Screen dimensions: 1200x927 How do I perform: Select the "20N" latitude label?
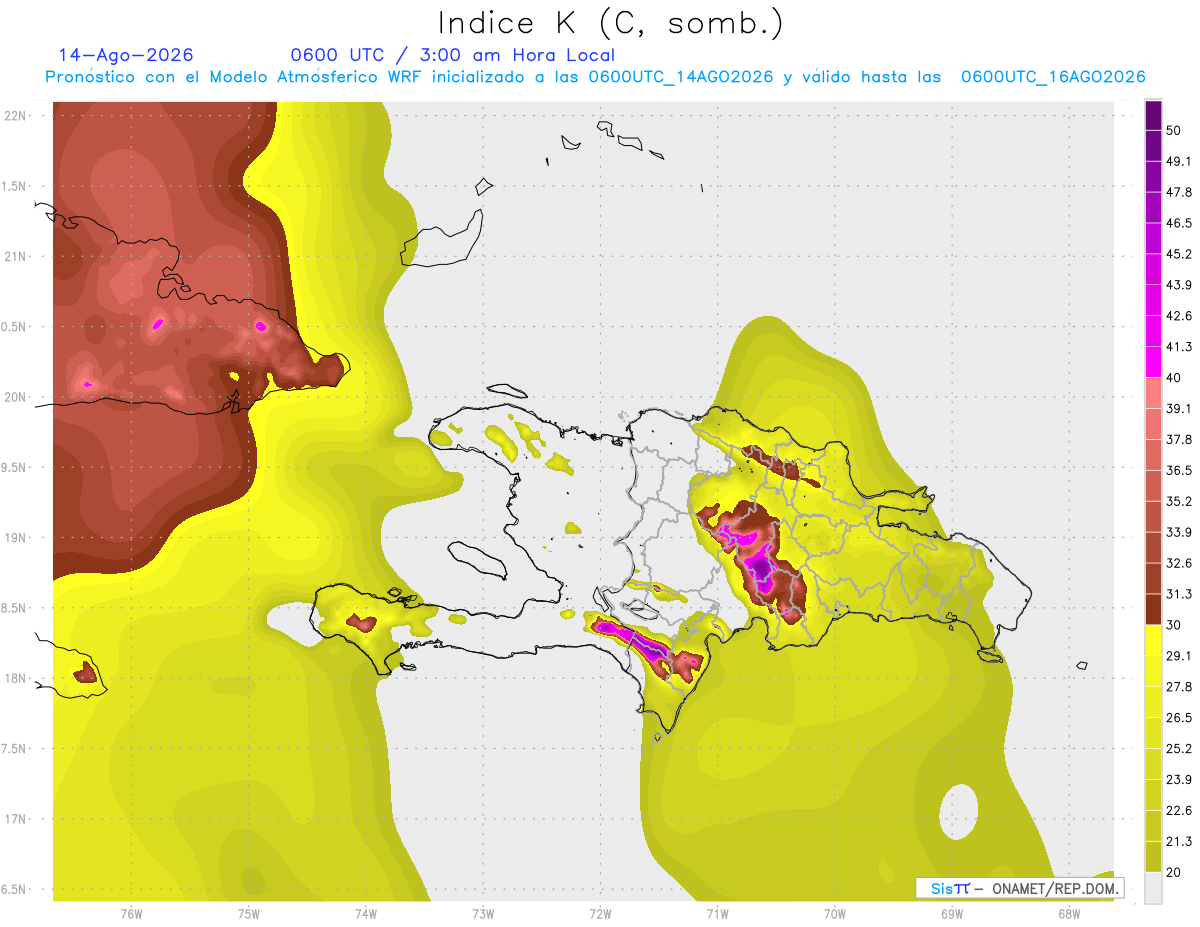tap(15, 397)
